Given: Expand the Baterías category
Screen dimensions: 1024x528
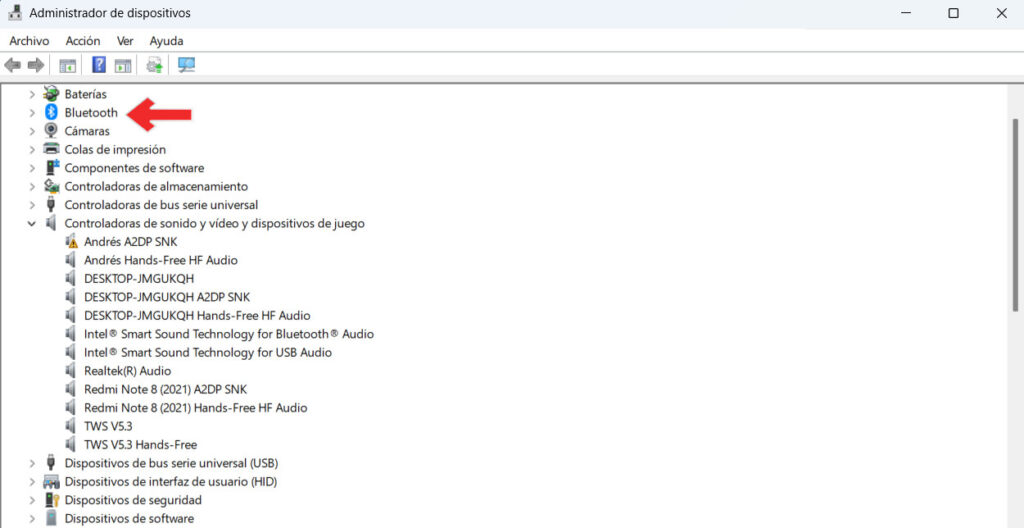Looking at the screenshot, I should click(32, 94).
